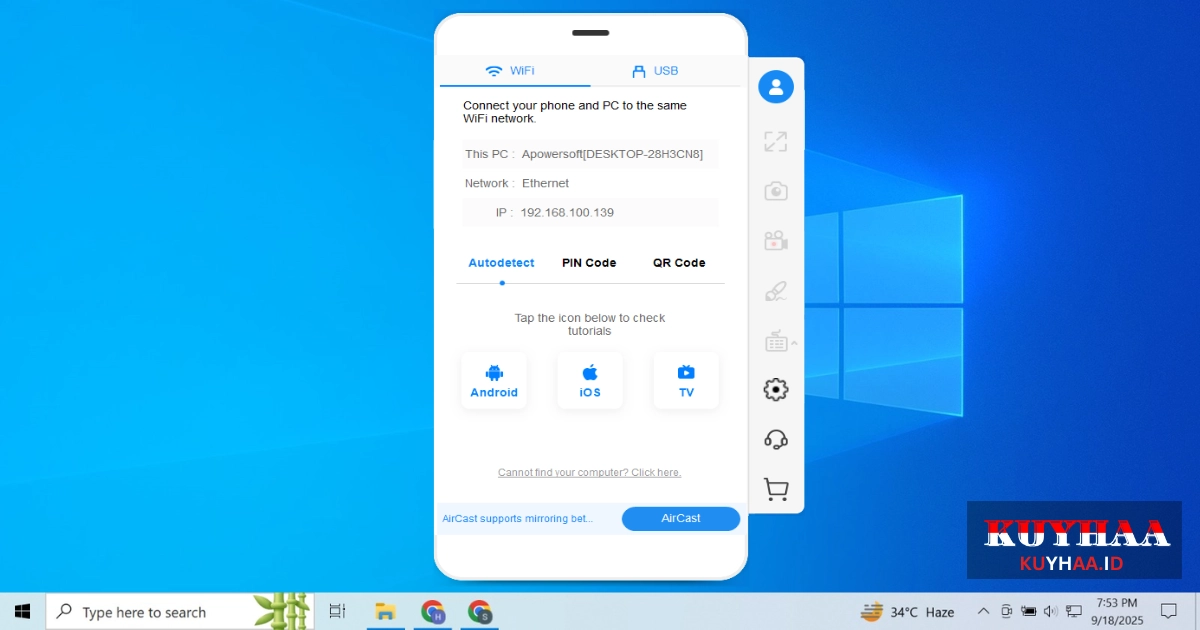Open the user account profile icon
The height and width of the screenshot is (630, 1200).
pyautogui.click(x=776, y=87)
